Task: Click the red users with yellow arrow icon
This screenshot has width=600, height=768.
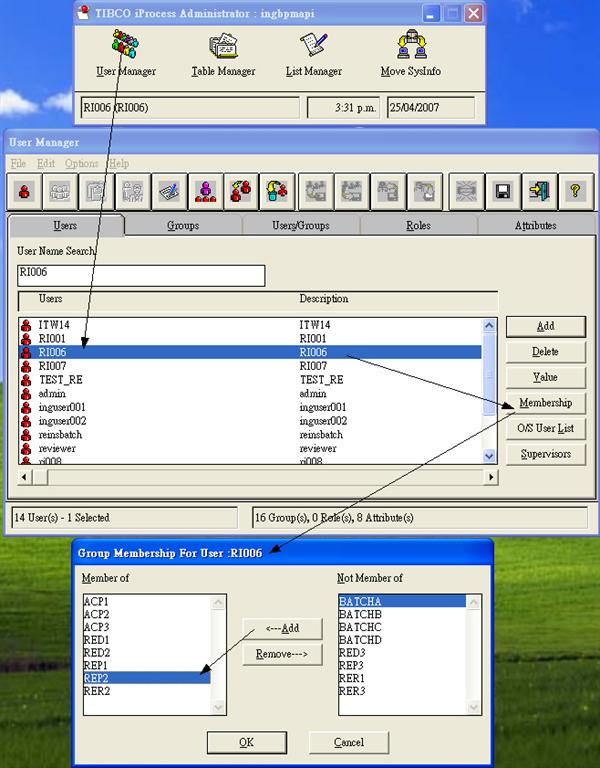Action: [241, 191]
